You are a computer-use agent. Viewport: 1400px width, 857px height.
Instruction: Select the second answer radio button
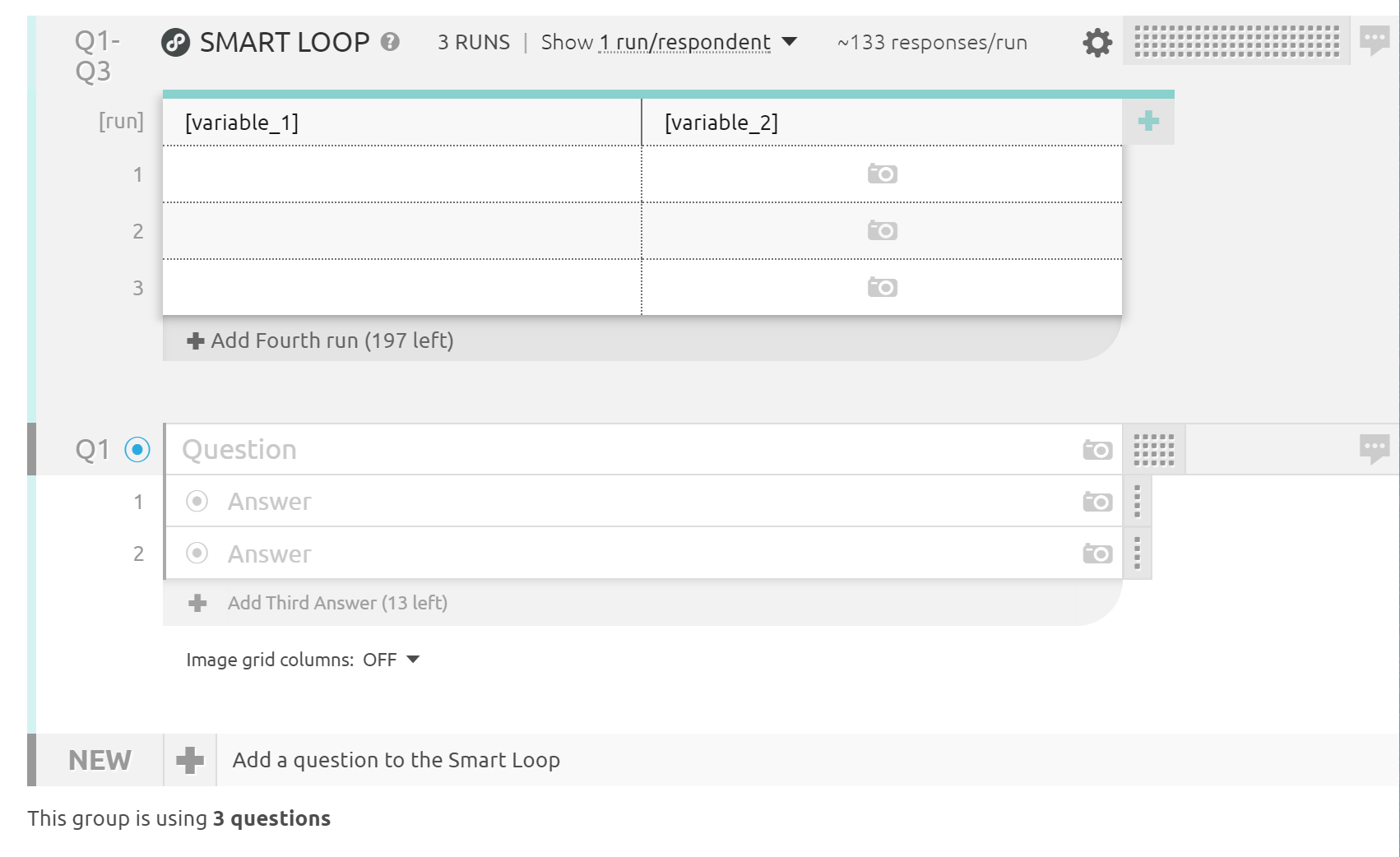[x=197, y=554]
